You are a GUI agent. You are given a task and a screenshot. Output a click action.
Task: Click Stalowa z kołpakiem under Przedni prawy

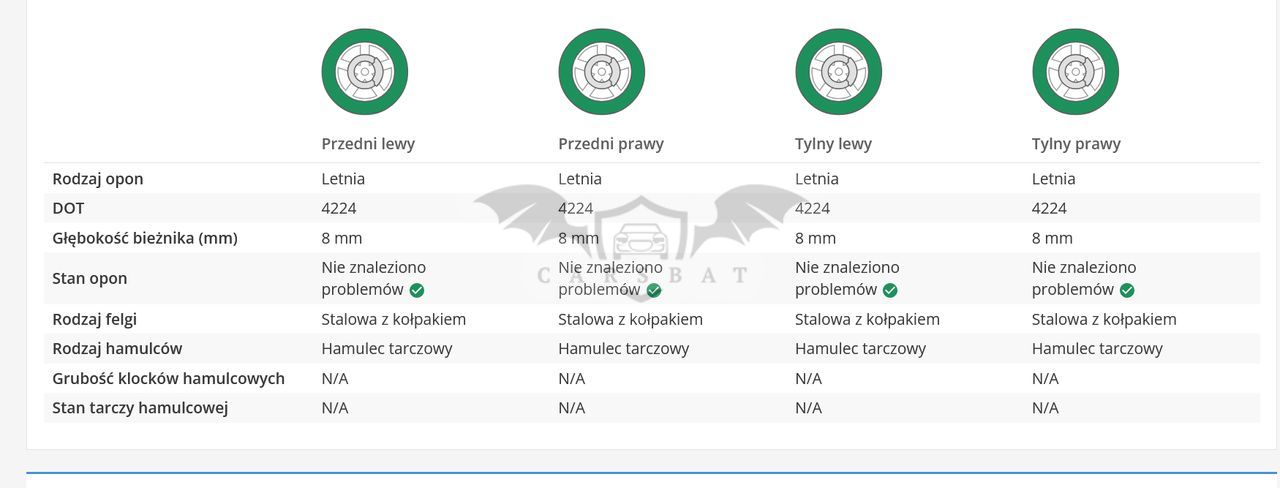pyautogui.click(x=630, y=320)
